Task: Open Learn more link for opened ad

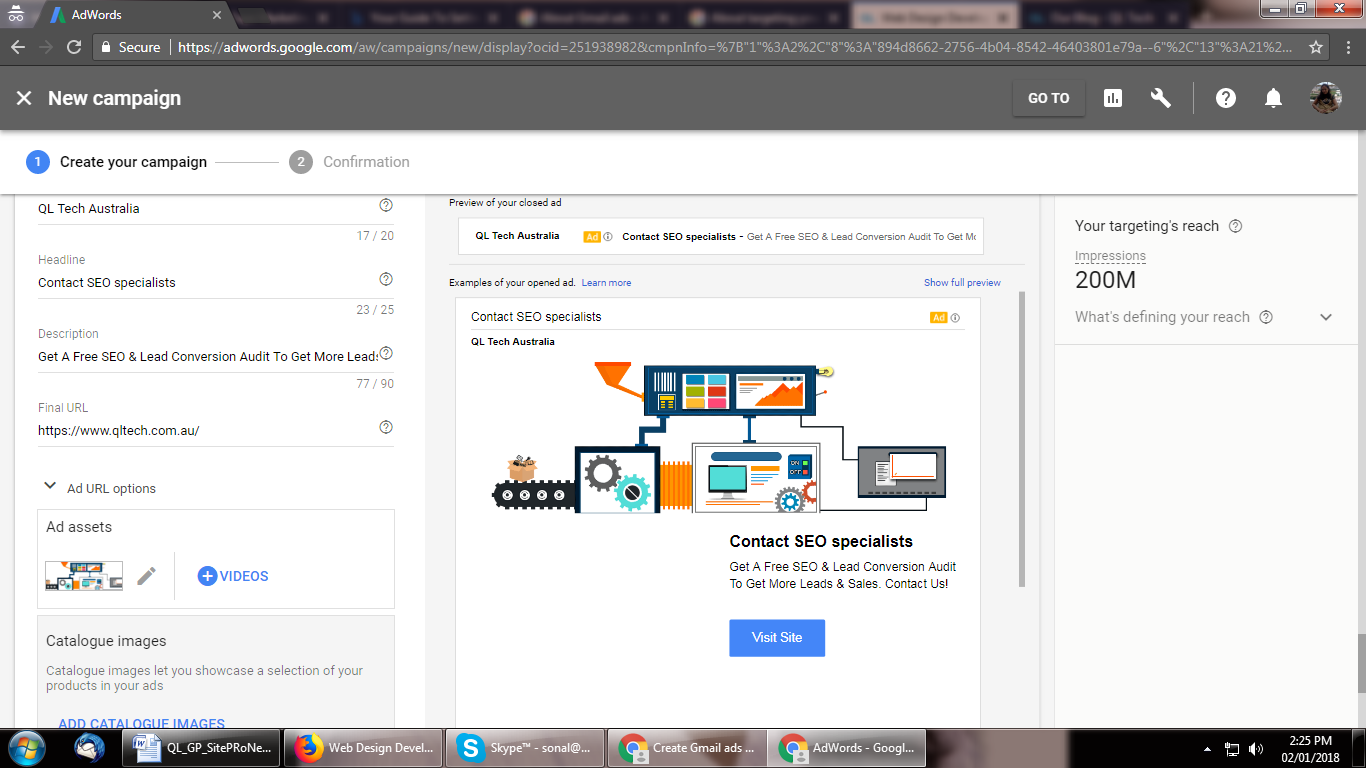Action: point(606,283)
